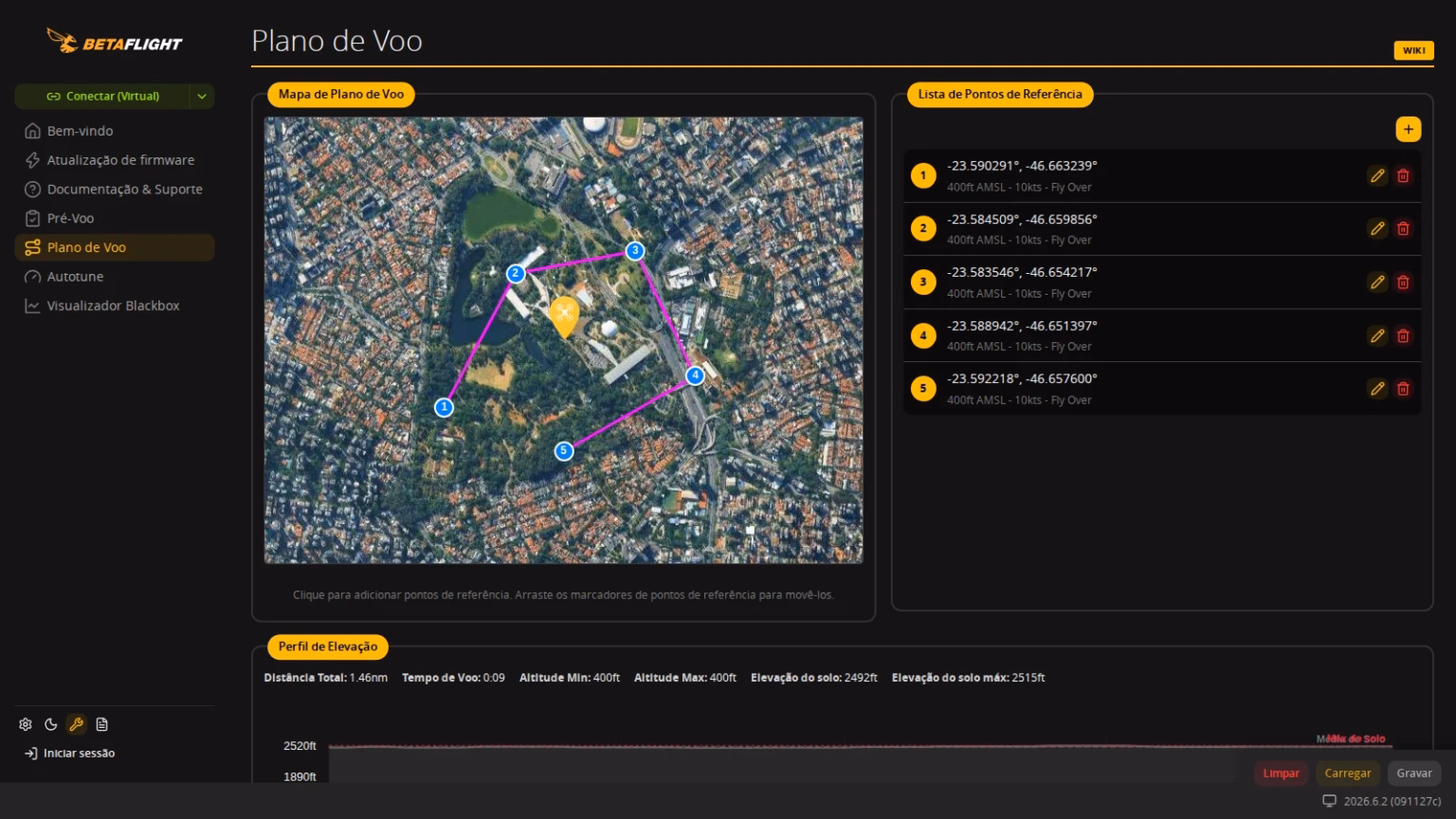Open Atualização de firmware page
1456x819 pixels.
[115, 160]
